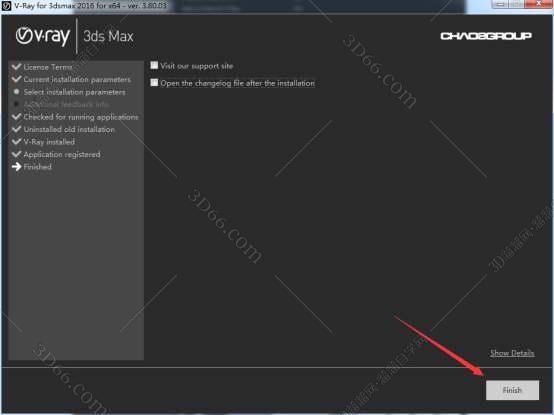Click the 3ds Max label in the header

pyautogui.click(x=108, y=36)
